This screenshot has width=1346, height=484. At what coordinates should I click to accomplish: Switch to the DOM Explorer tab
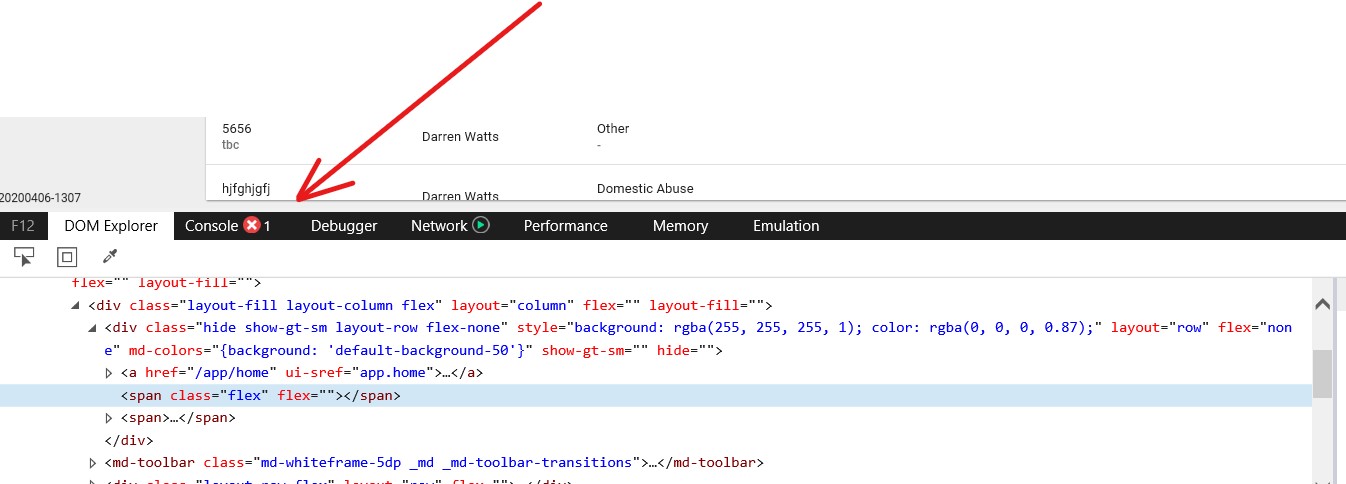click(x=111, y=226)
